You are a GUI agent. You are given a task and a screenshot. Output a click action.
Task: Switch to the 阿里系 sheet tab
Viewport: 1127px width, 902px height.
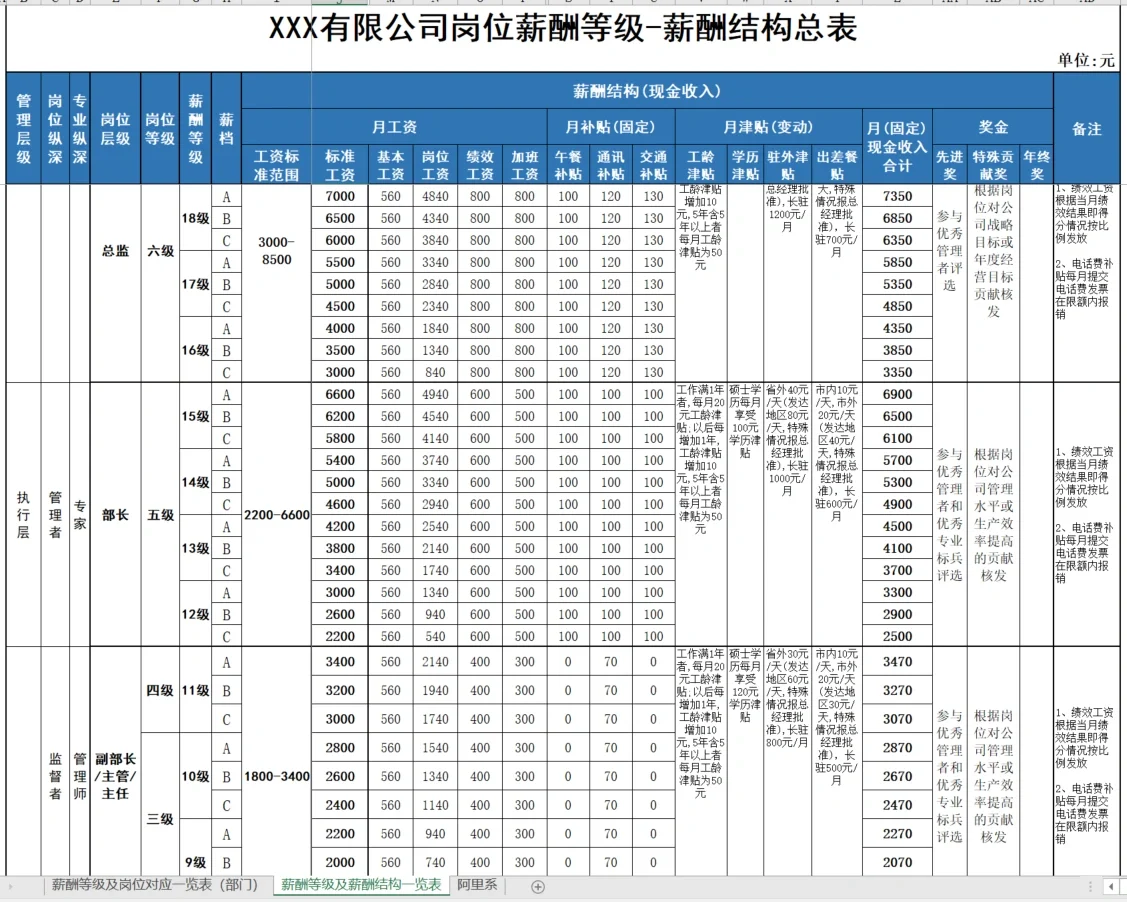pyautogui.click(x=477, y=886)
